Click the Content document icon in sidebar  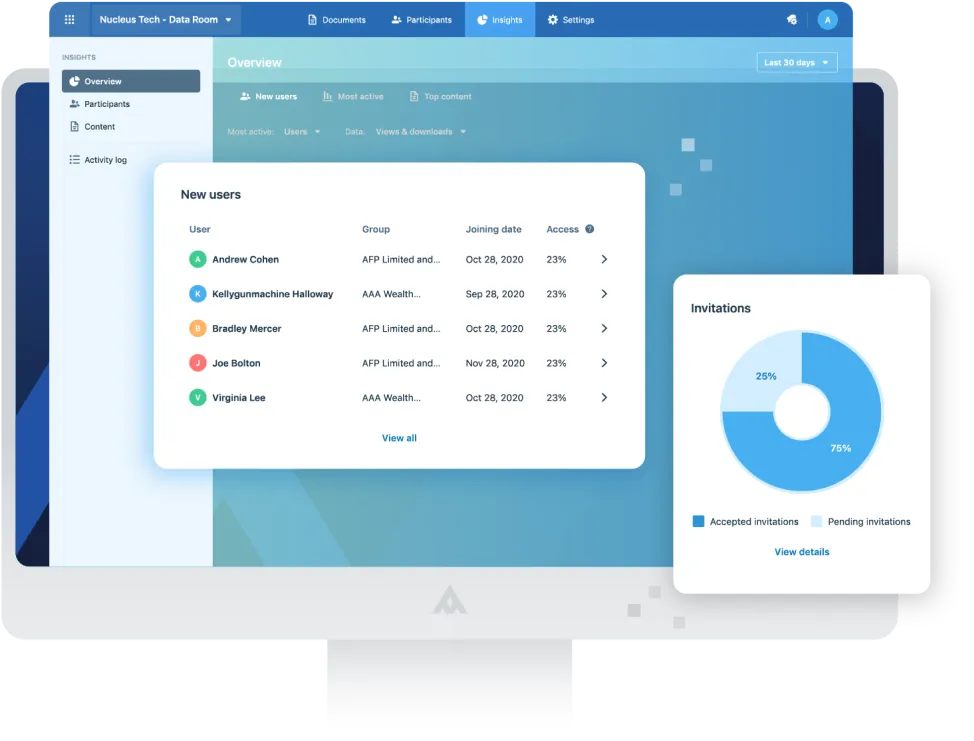pos(75,127)
